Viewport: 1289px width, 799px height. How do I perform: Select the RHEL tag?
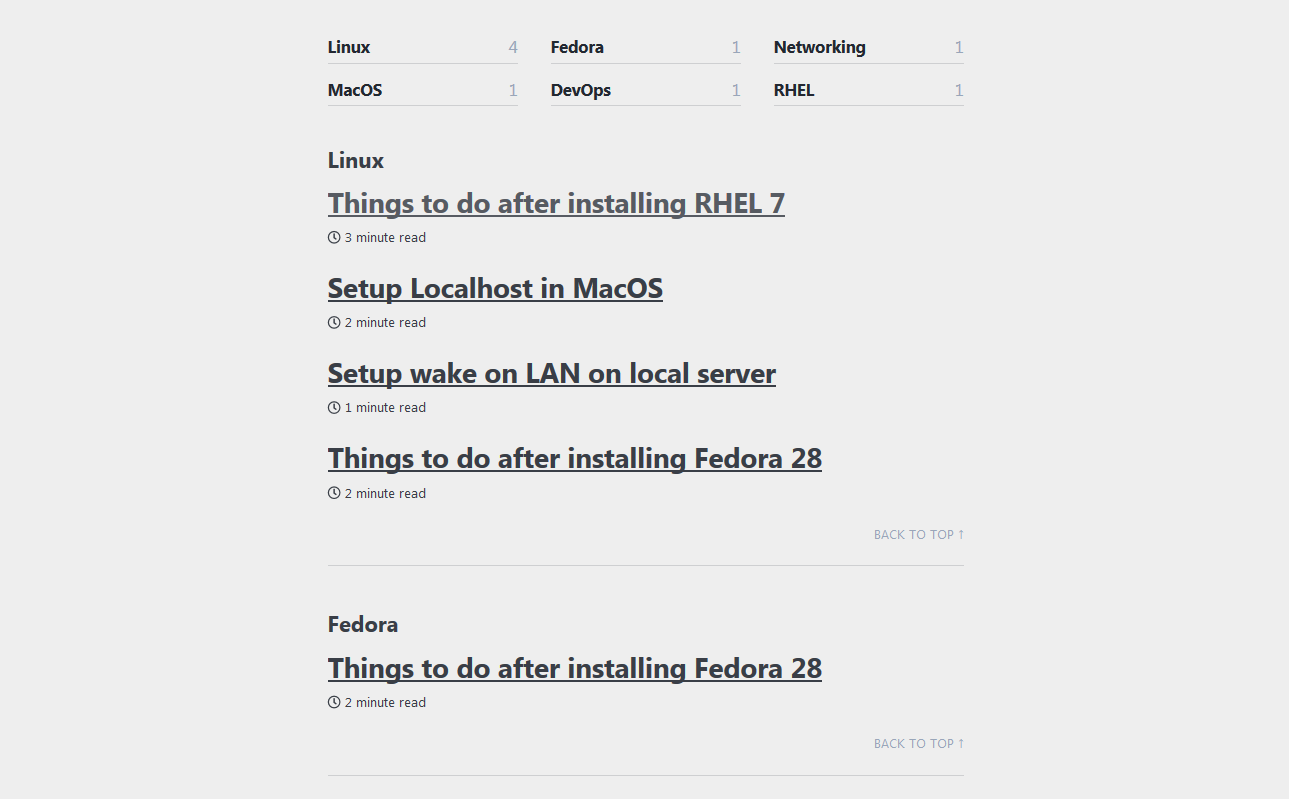tap(794, 90)
